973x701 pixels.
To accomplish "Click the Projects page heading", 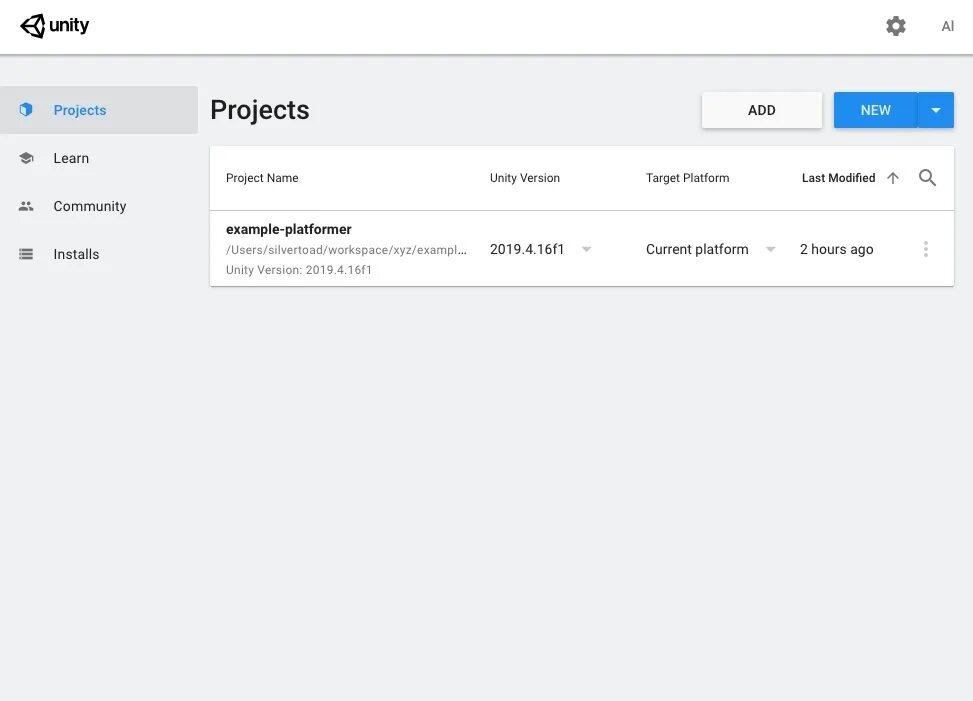I will coord(259,110).
